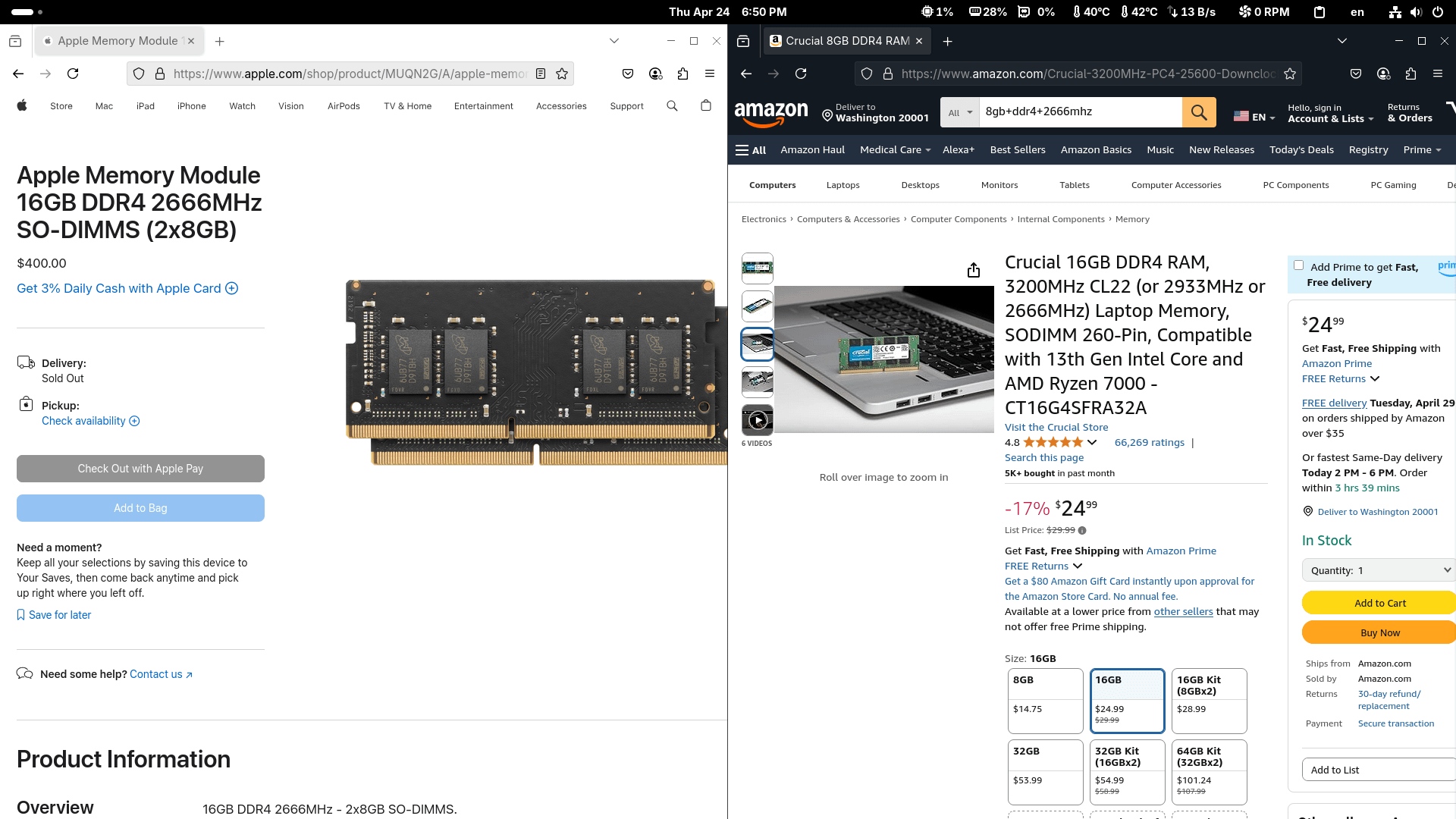The width and height of the screenshot is (1456, 819).
Task: Click the Apple URL address bar
Action: pos(349,74)
